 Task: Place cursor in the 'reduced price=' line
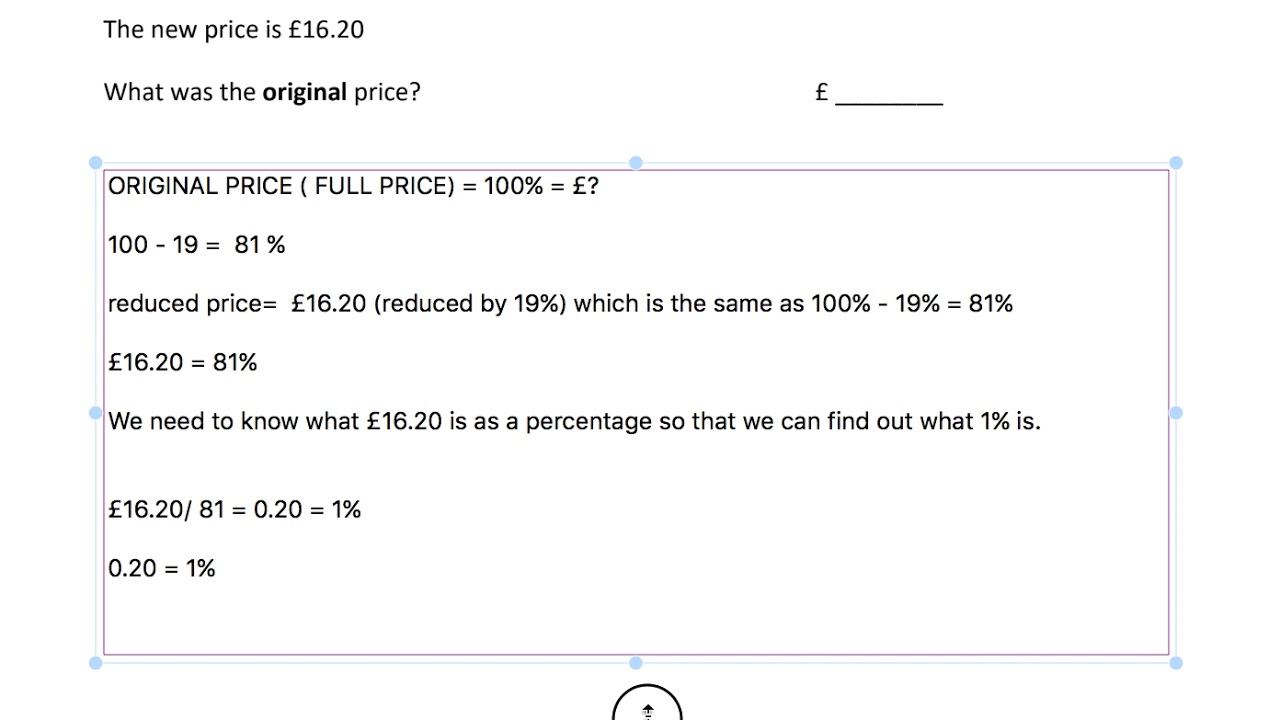pyautogui.click(x=560, y=303)
